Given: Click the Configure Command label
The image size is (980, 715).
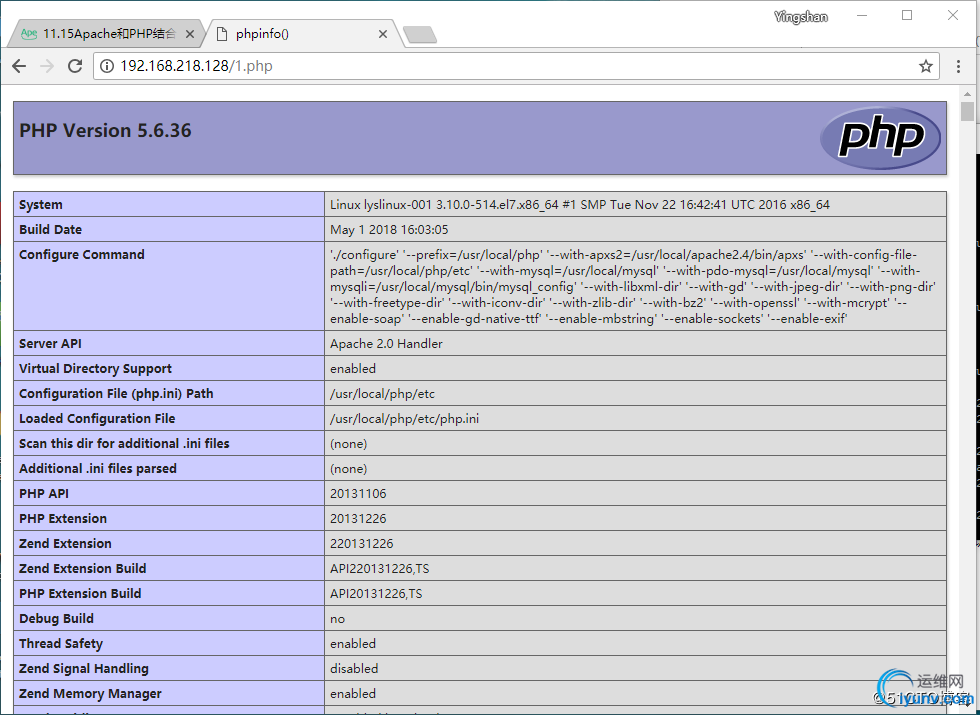Looking at the screenshot, I should 81,254.
